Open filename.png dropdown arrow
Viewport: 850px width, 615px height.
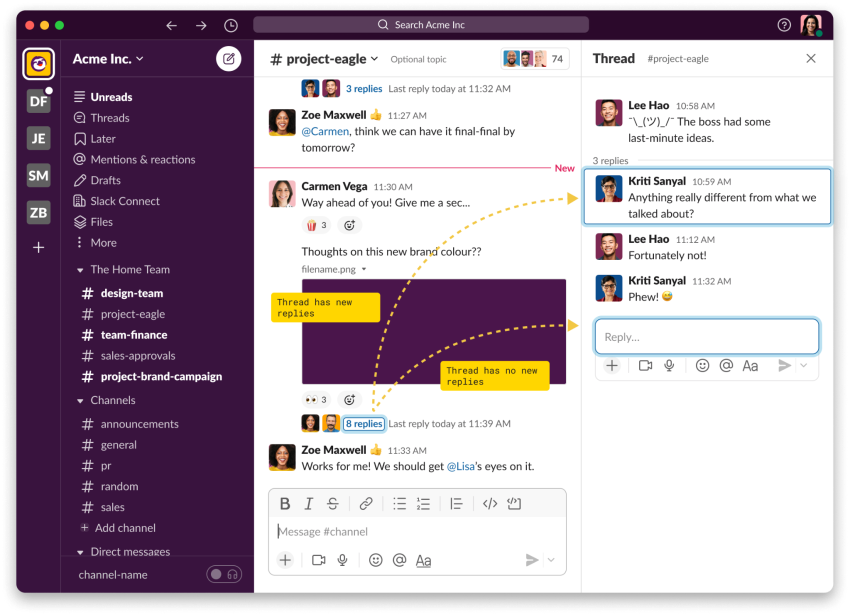tap(364, 269)
